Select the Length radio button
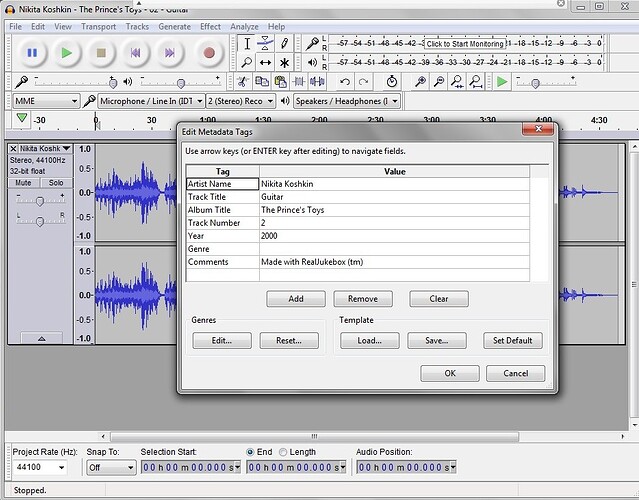 pos(283,452)
